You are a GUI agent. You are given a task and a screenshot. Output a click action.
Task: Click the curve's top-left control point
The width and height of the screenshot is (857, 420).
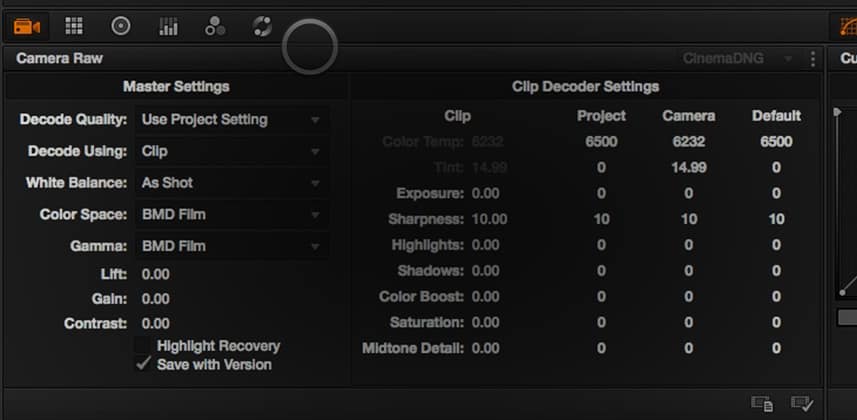click(x=837, y=112)
